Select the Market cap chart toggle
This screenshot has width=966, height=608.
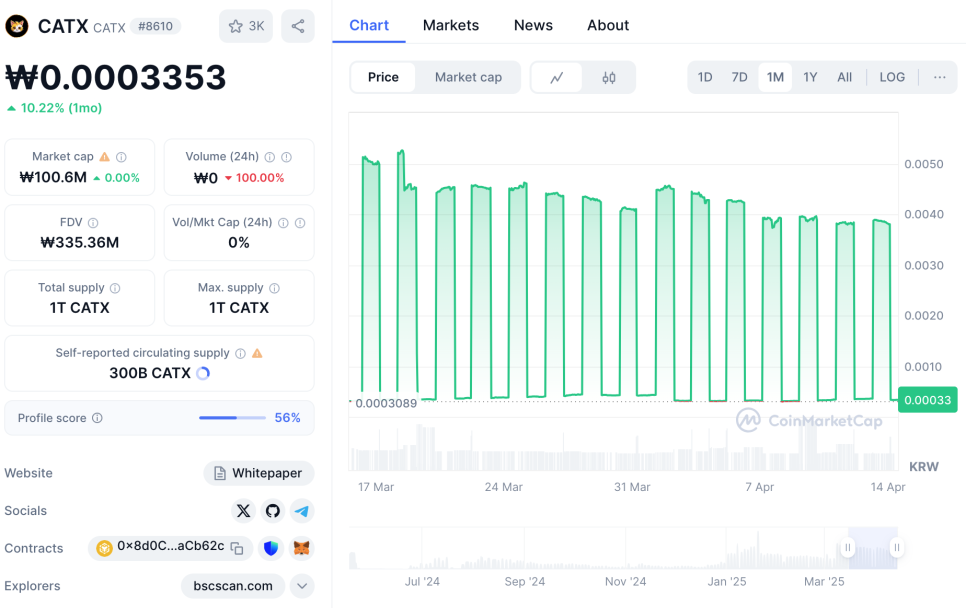(468, 77)
